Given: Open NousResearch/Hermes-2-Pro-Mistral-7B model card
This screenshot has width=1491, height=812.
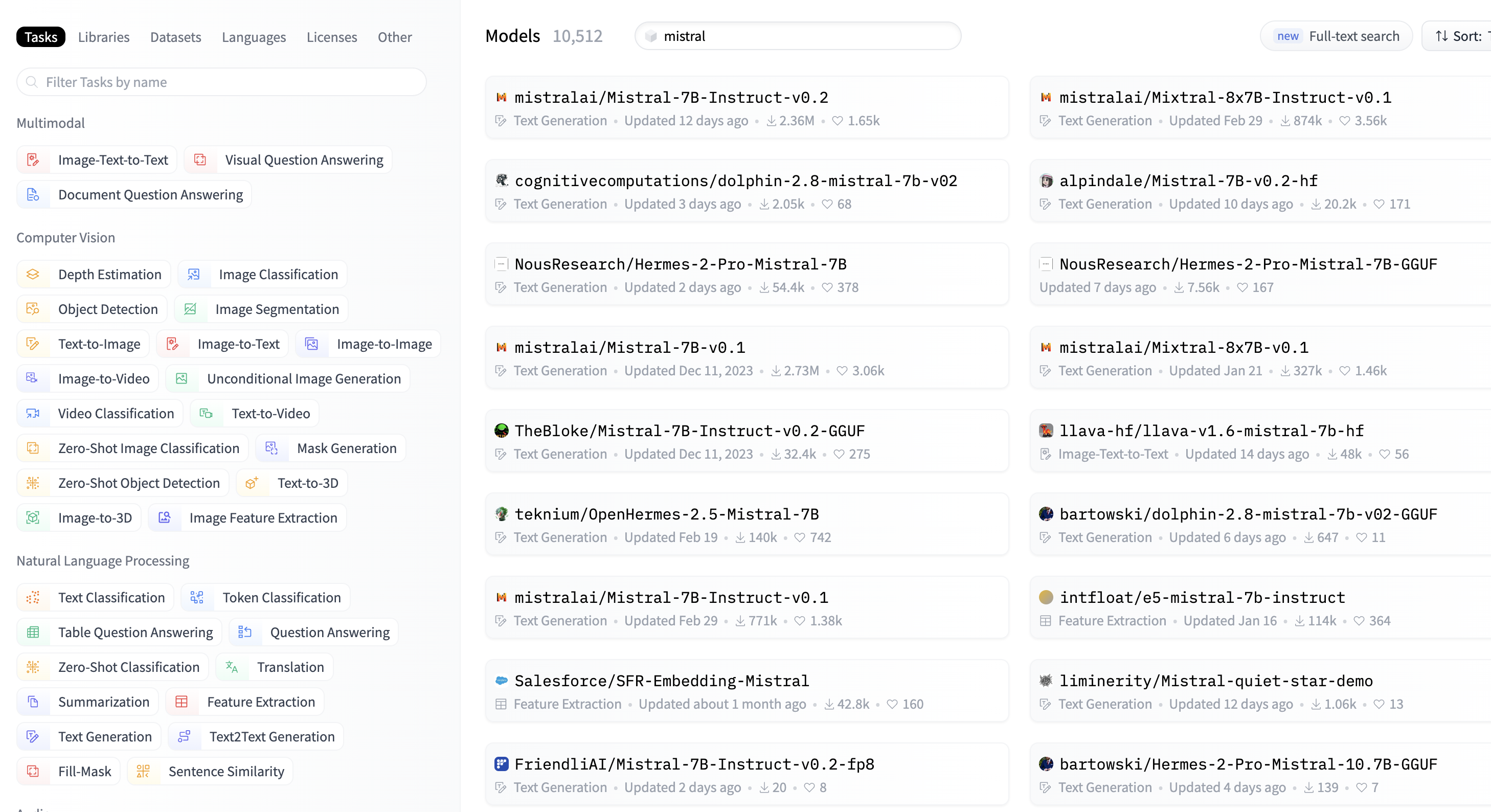Looking at the screenshot, I should pyautogui.click(x=680, y=264).
